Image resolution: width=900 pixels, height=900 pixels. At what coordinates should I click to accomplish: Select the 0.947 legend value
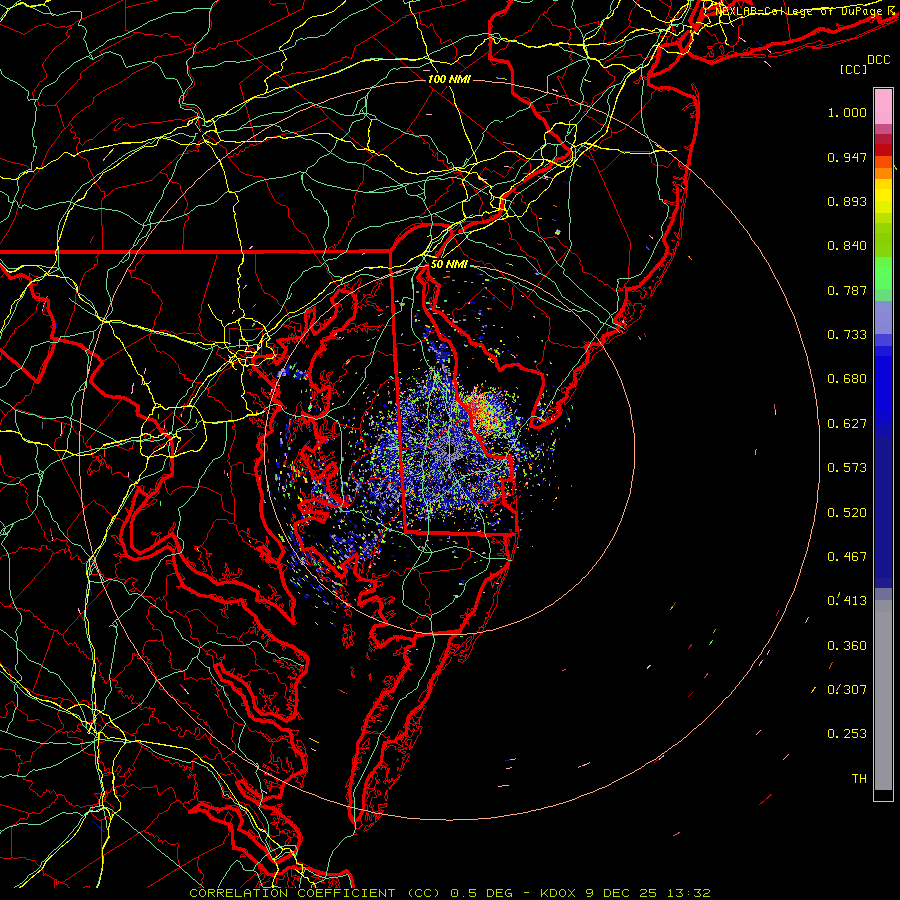click(847, 157)
